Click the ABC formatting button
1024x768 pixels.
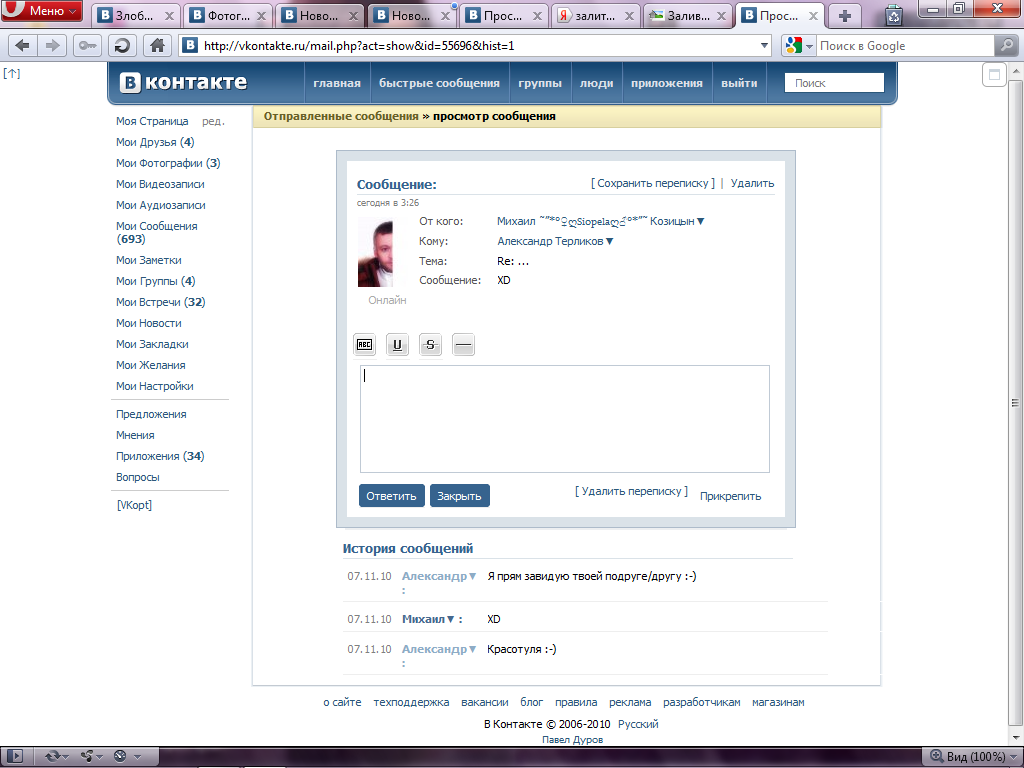(364, 345)
